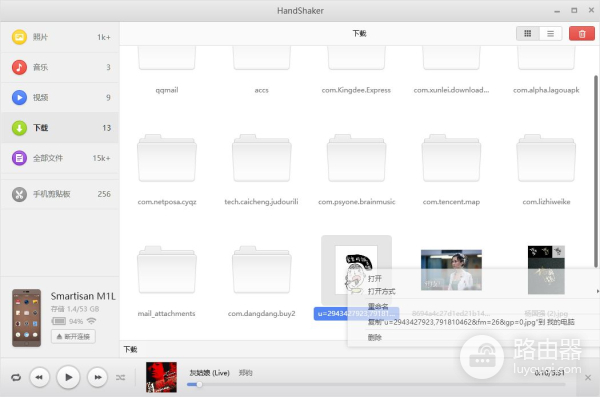The width and height of the screenshot is (600, 397).
Task: Minimize the HandShaker window
Action: 557,11
